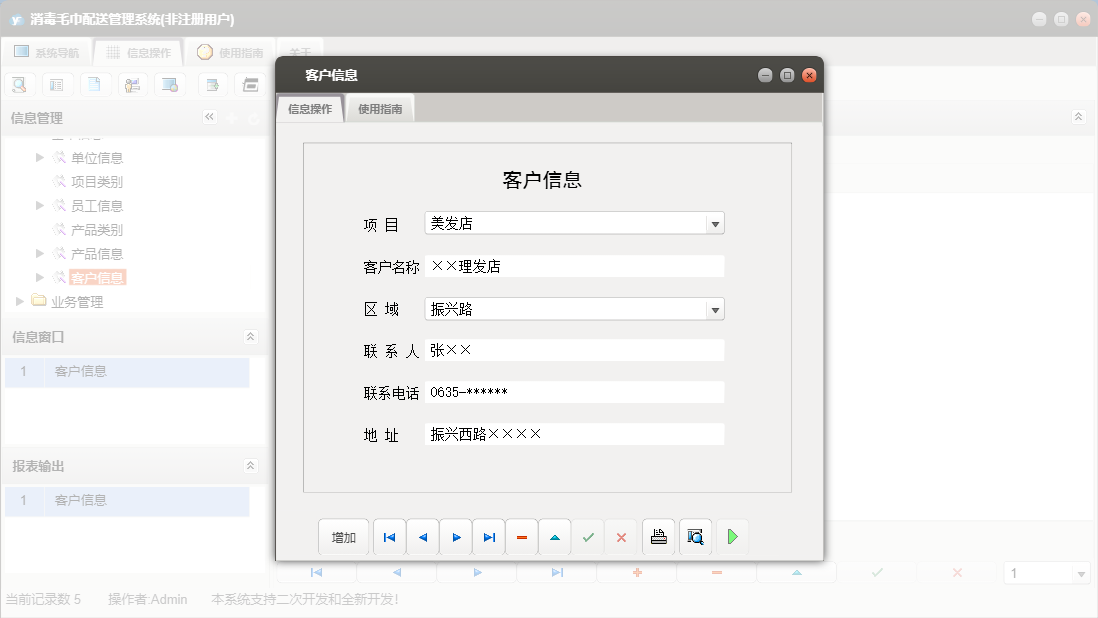The width and height of the screenshot is (1098, 618).
Task: Open the print icon in the dialog toolbar
Action: pos(658,537)
